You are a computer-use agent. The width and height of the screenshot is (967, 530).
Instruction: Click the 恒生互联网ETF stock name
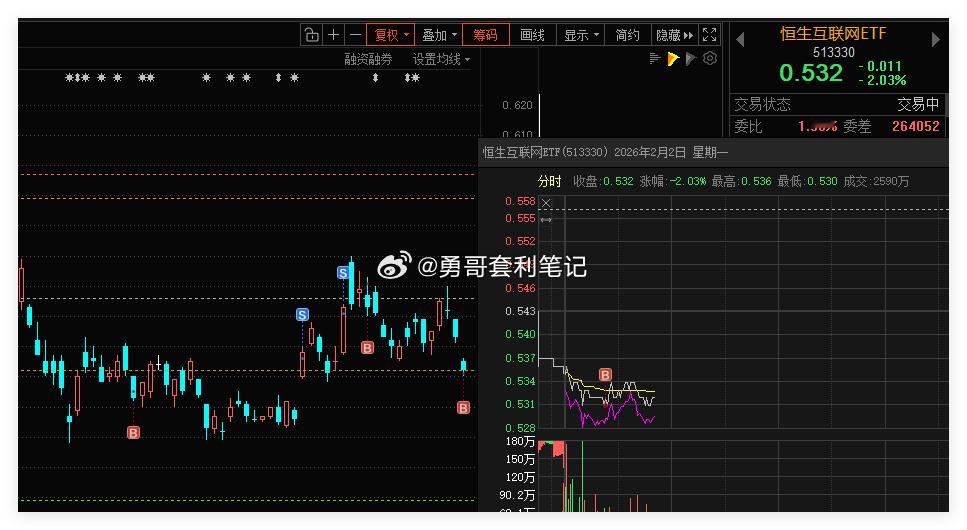[833, 34]
